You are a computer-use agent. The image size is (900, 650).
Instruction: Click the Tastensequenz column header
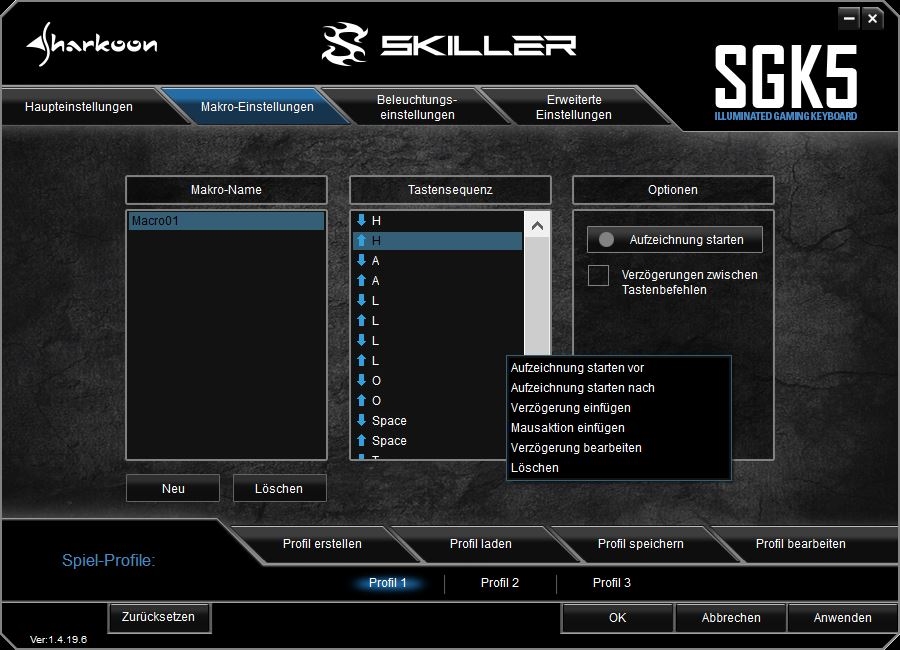(x=450, y=189)
